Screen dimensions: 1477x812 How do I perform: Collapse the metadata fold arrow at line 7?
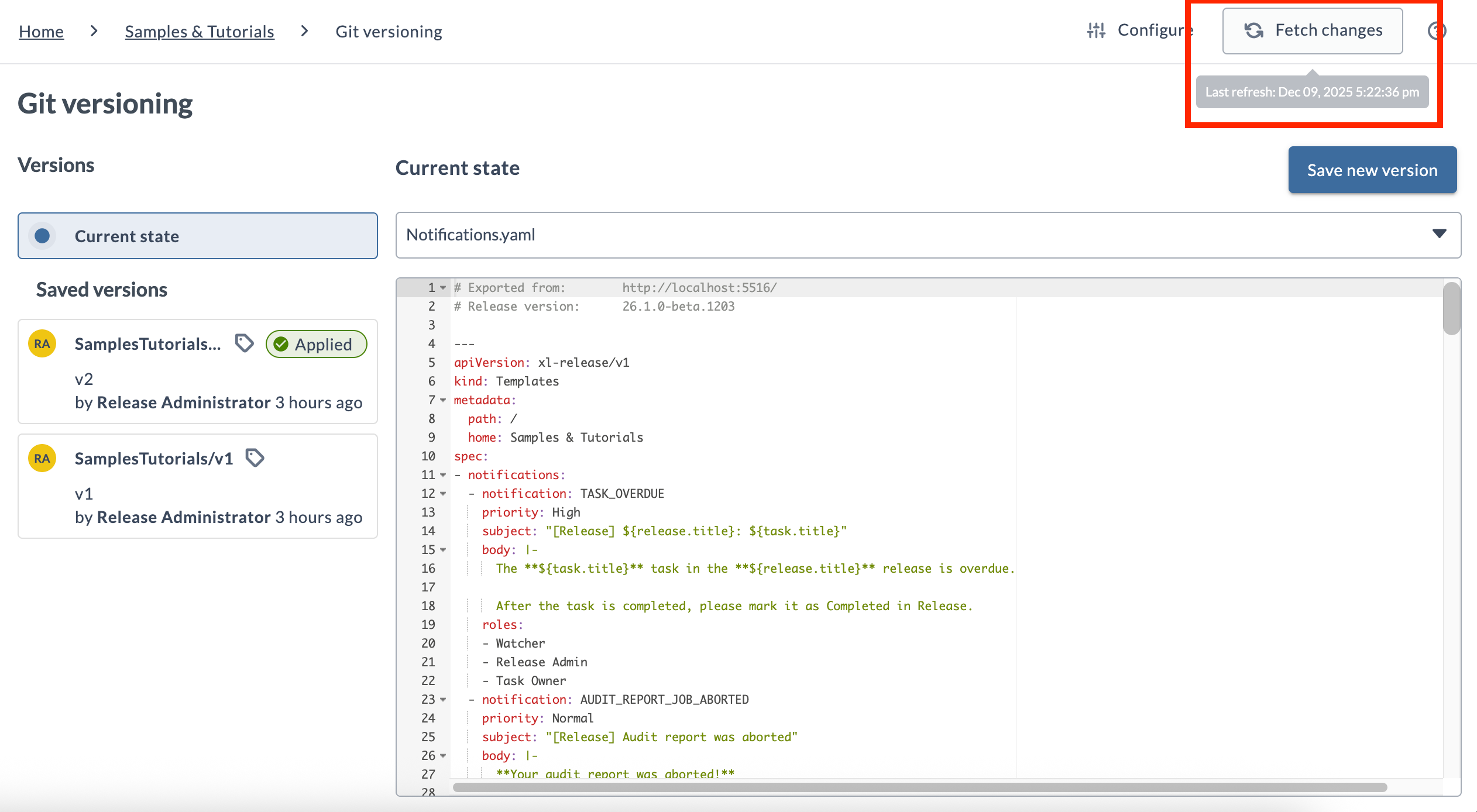click(443, 400)
